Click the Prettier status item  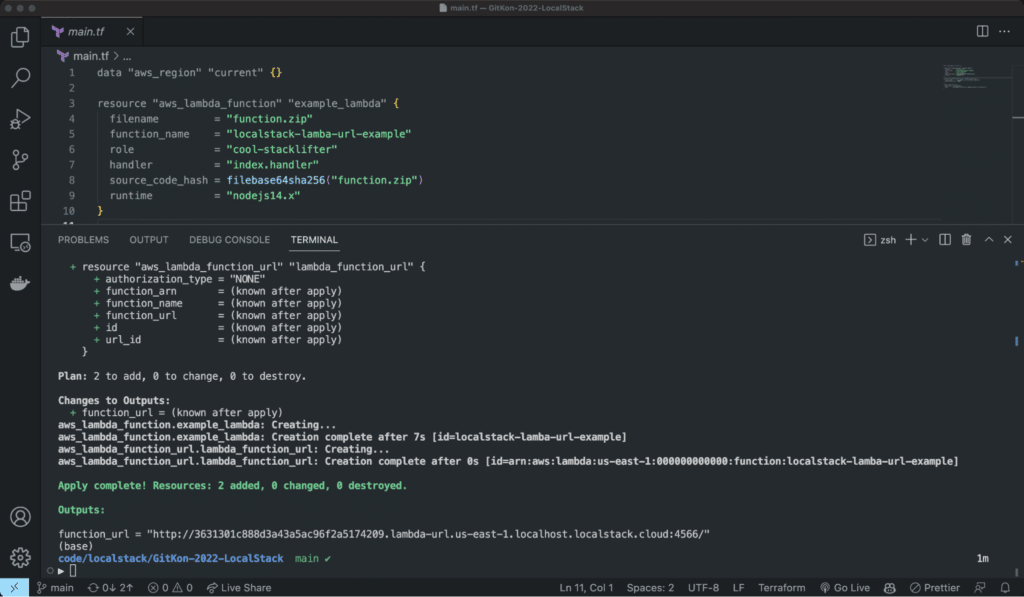935,588
